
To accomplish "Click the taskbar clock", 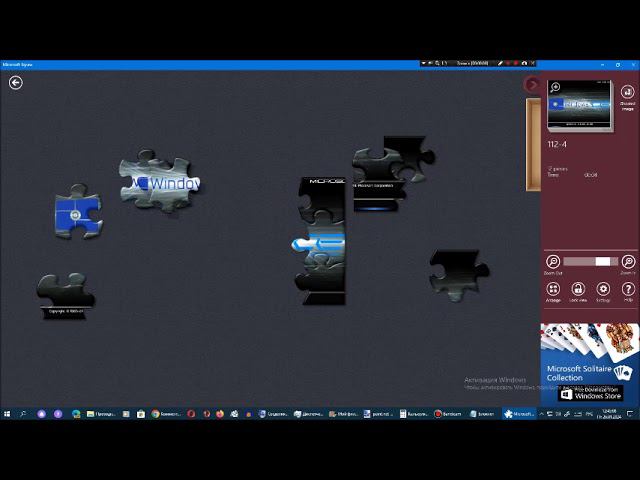I will coord(609,414).
